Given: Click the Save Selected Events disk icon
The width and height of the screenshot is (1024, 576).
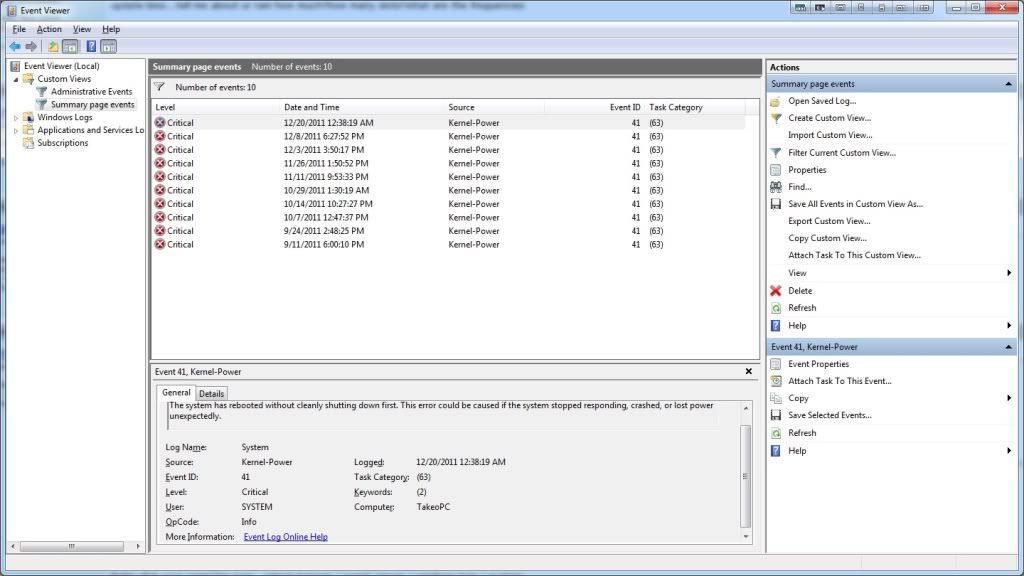Looking at the screenshot, I should coord(776,415).
